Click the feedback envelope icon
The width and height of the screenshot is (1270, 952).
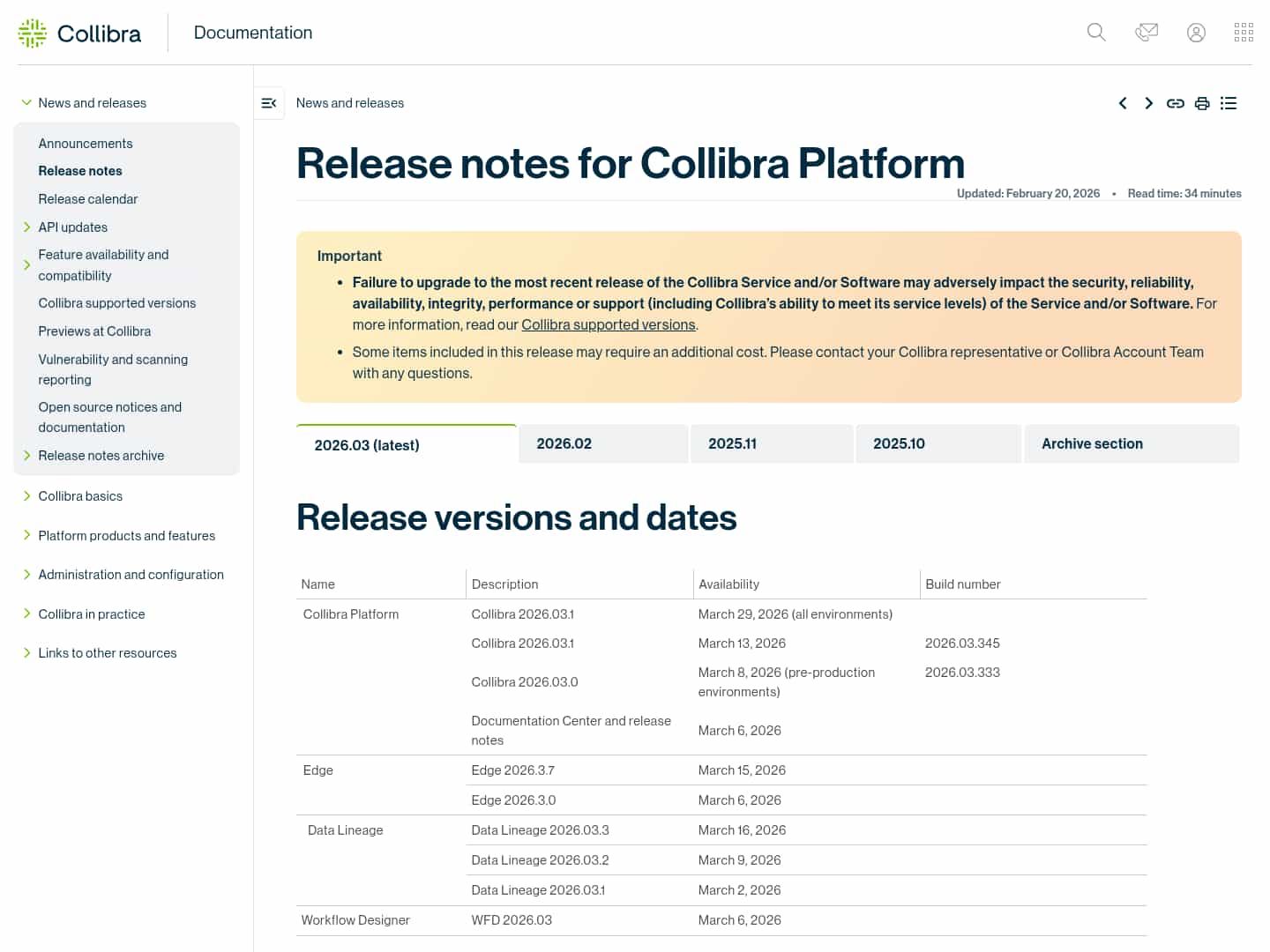pos(1147,33)
